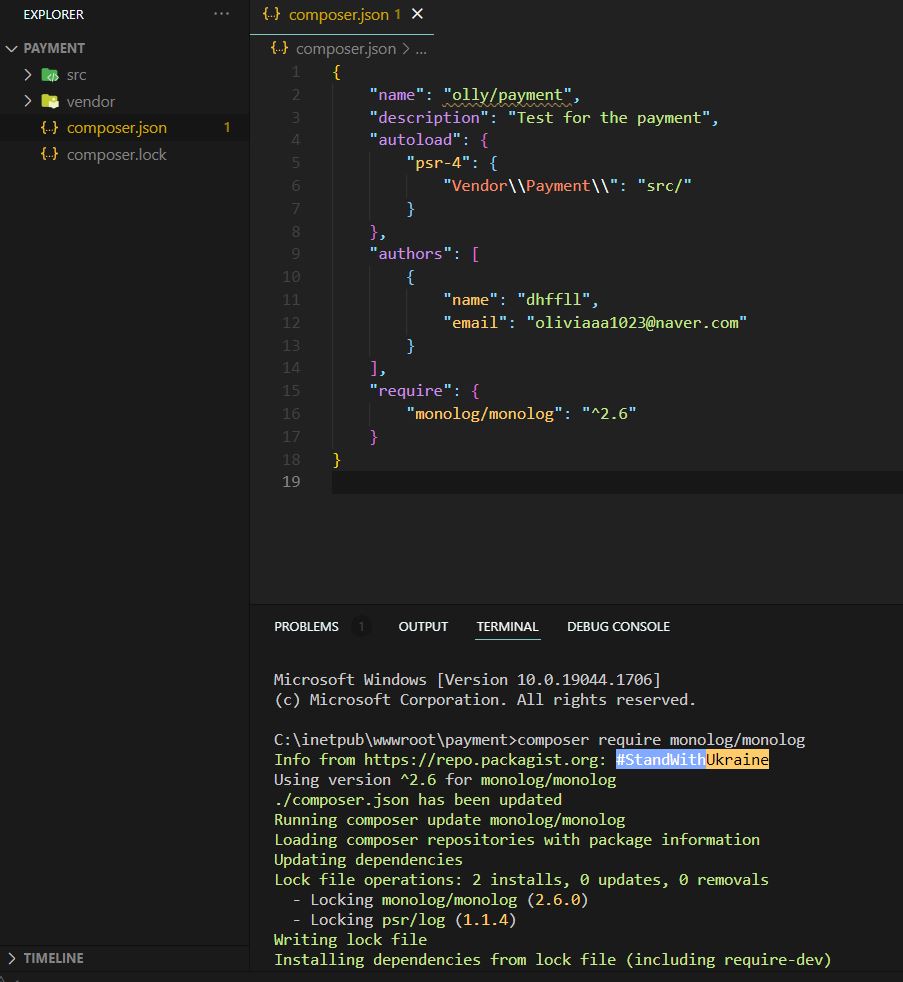Click the 'Writing lock file' terminal line
This screenshot has width=903, height=982.
350,939
